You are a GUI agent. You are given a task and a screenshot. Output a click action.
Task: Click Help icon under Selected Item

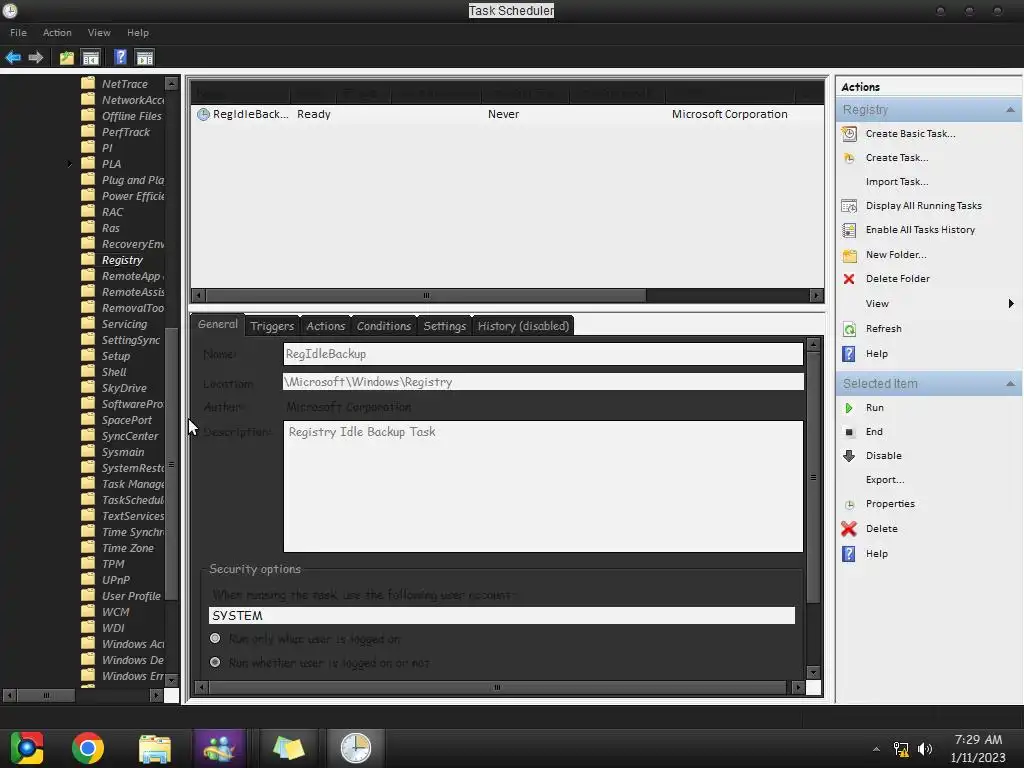pyautogui.click(x=849, y=554)
